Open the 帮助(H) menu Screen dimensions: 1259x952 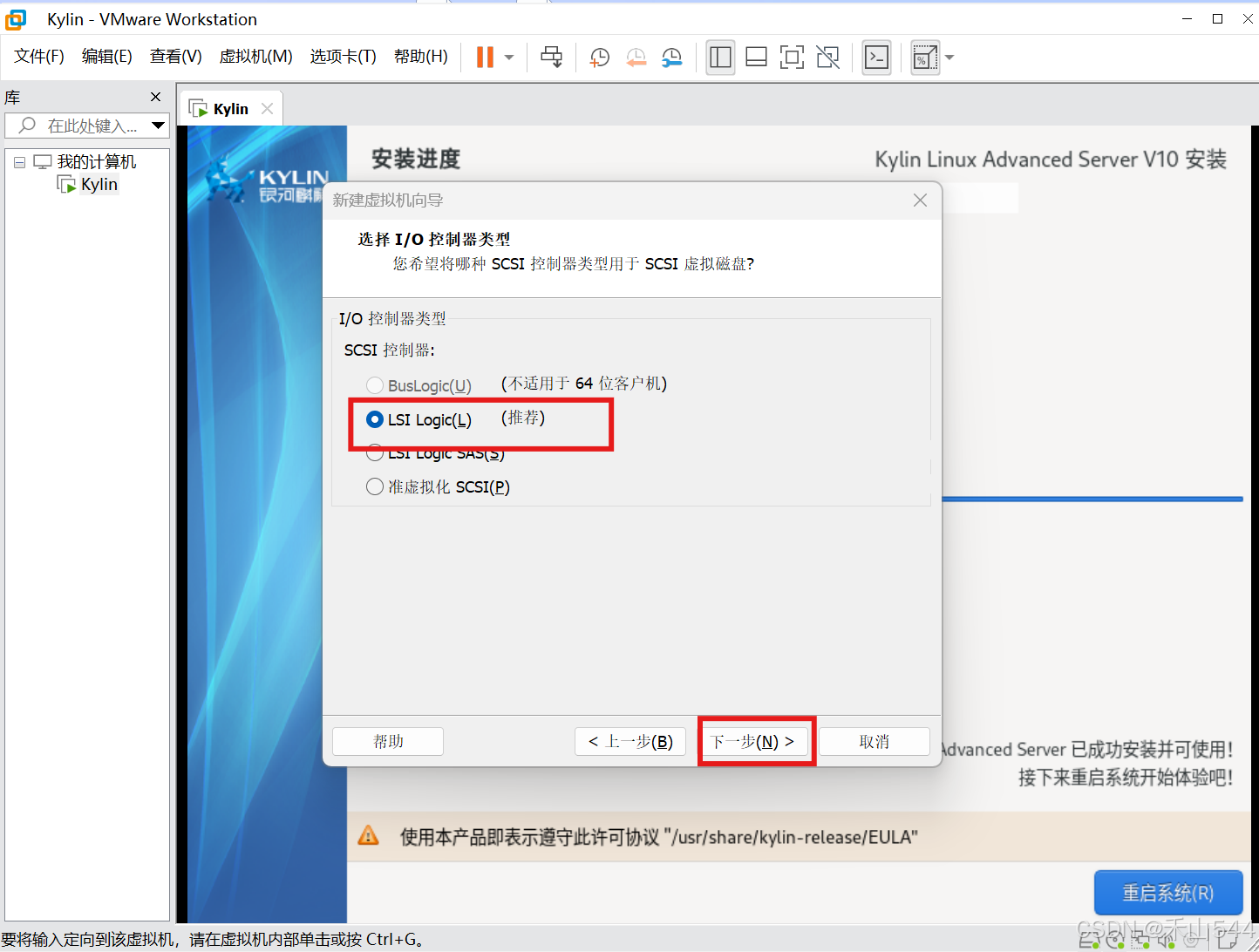[x=421, y=57]
